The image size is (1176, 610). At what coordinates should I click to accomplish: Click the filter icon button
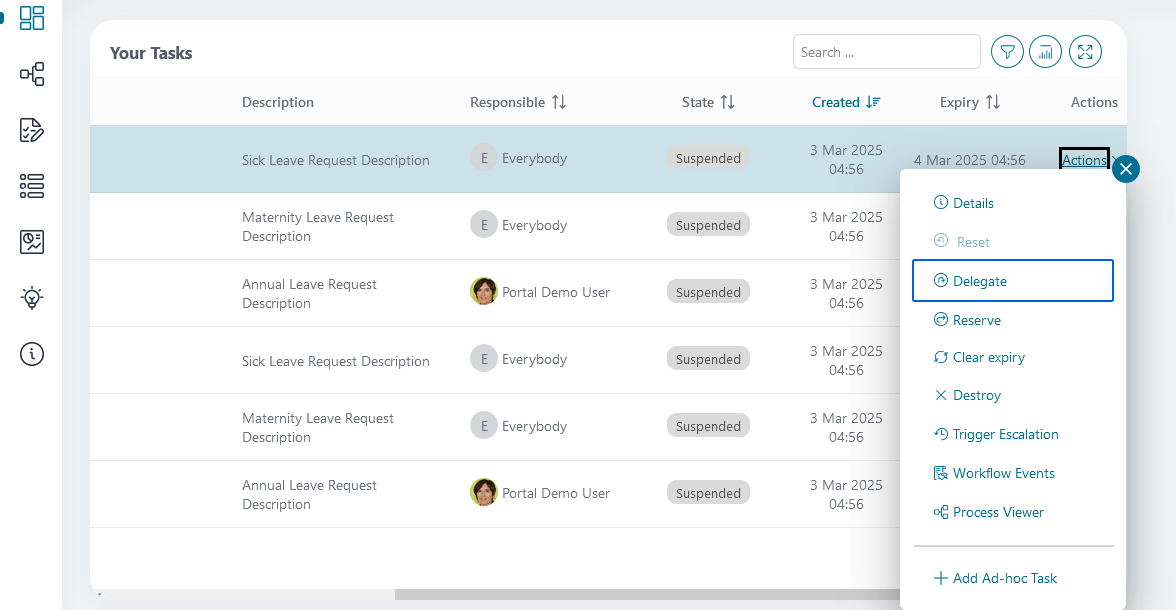(1007, 52)
